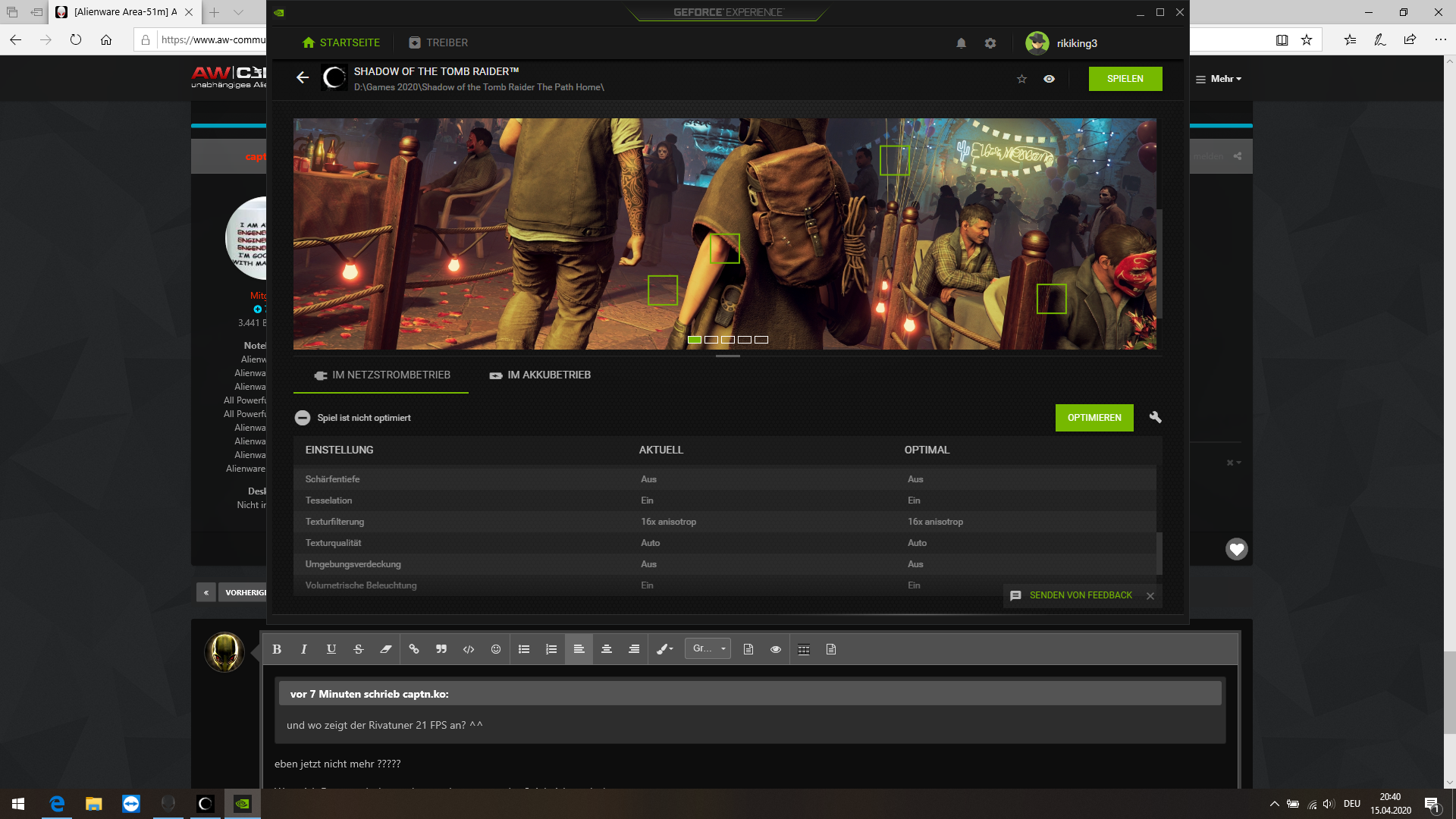Open the text color dropdown
This screenshot has height=819, width=1456.
tap(665, 649)
